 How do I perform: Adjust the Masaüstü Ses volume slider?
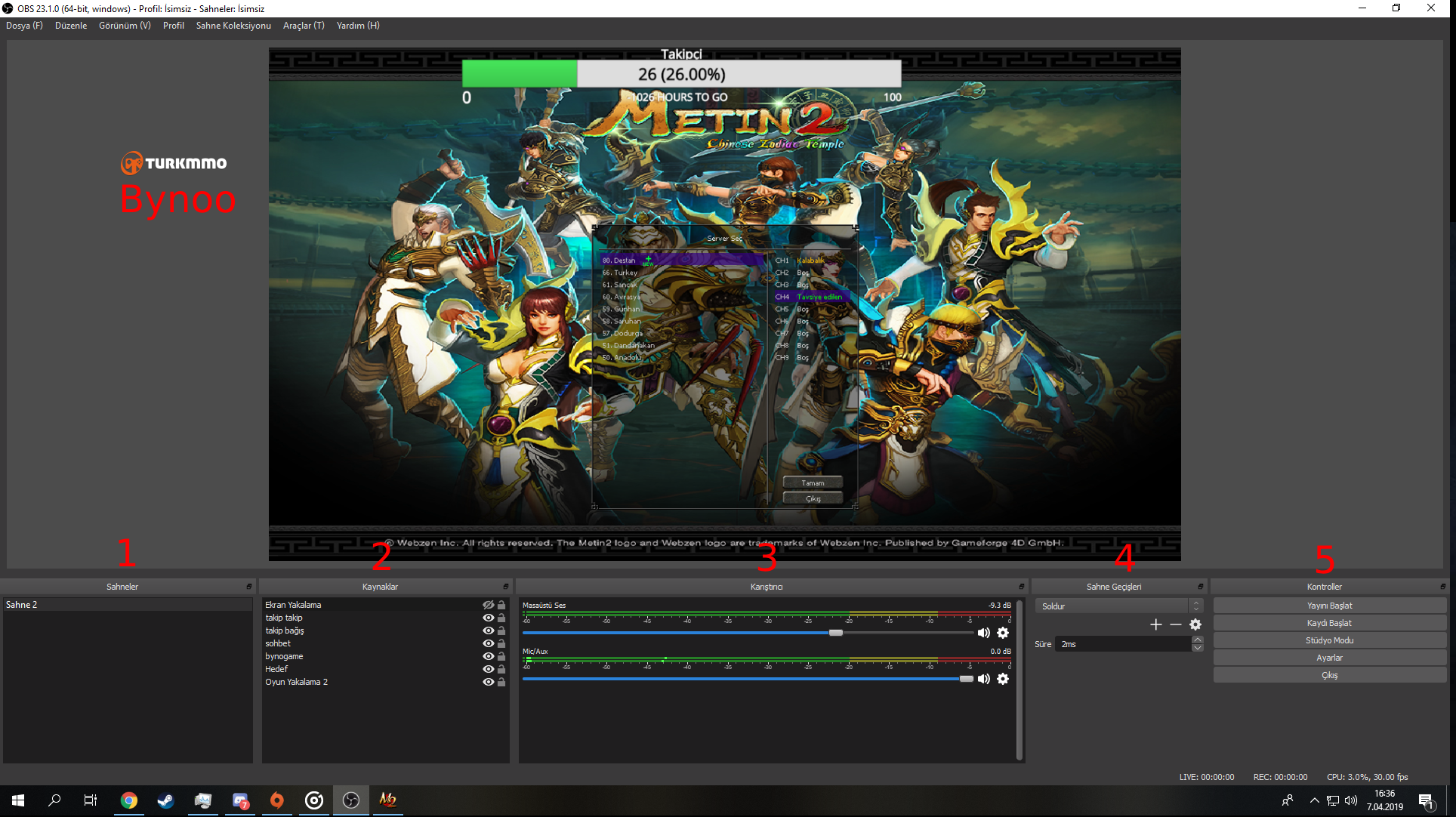pos(835,633)
